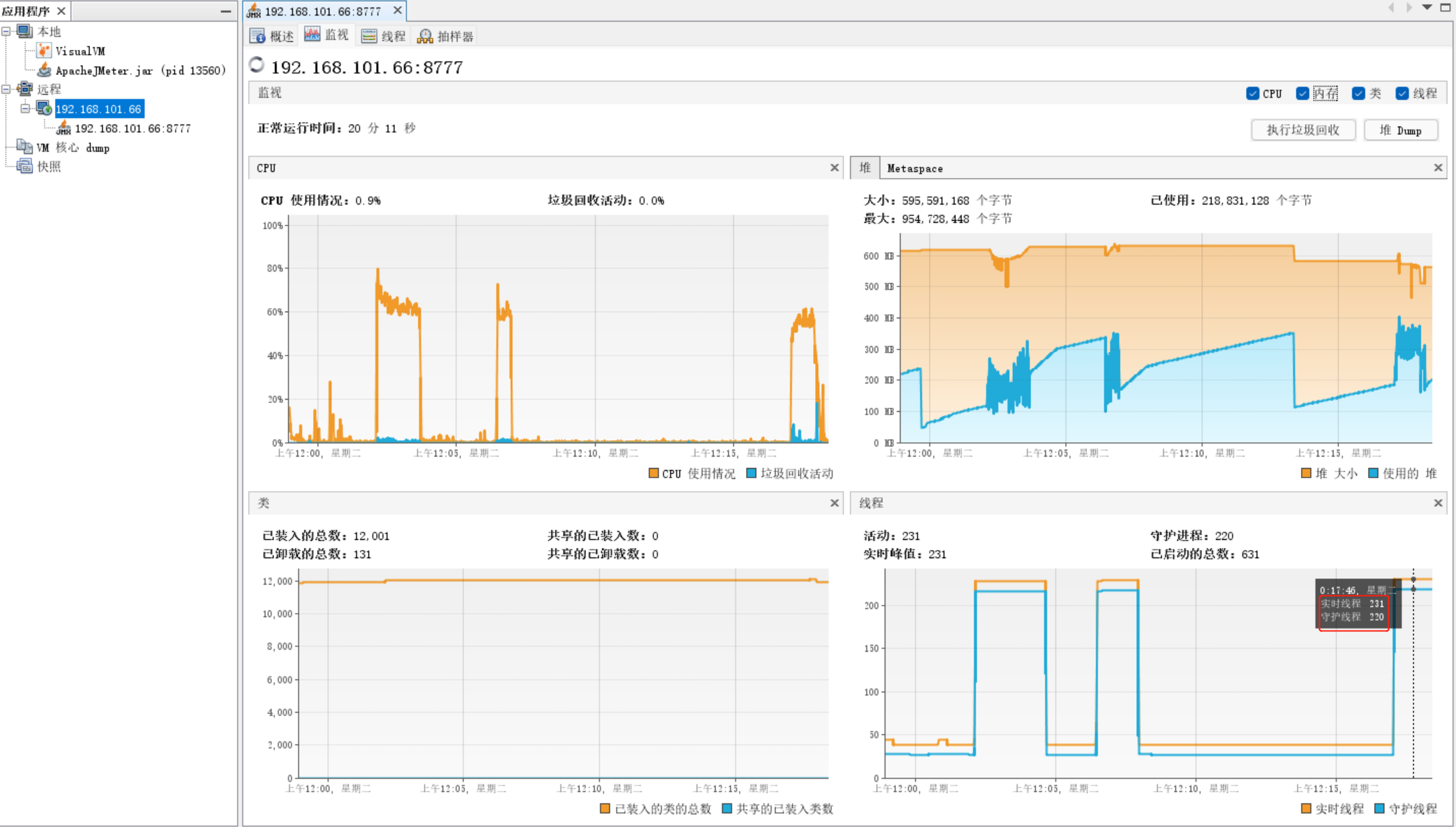Collapse the 本地 local tree node
Screen dimensions: 1456x827
6,31
